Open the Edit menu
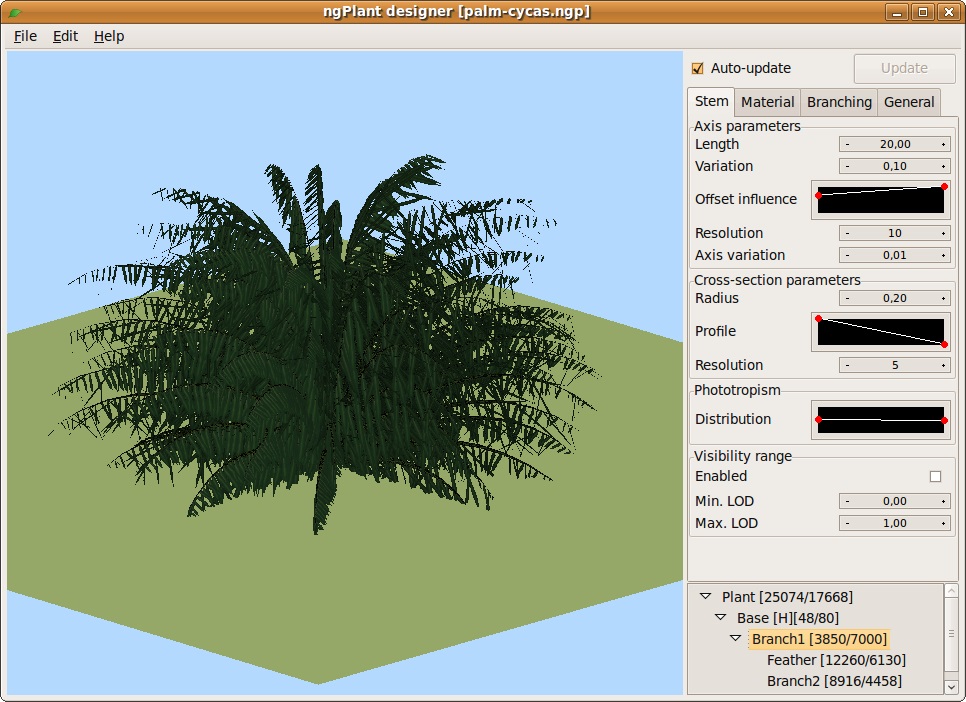The width and height of the screenshot is (966, 702). [x=66, y=36]
